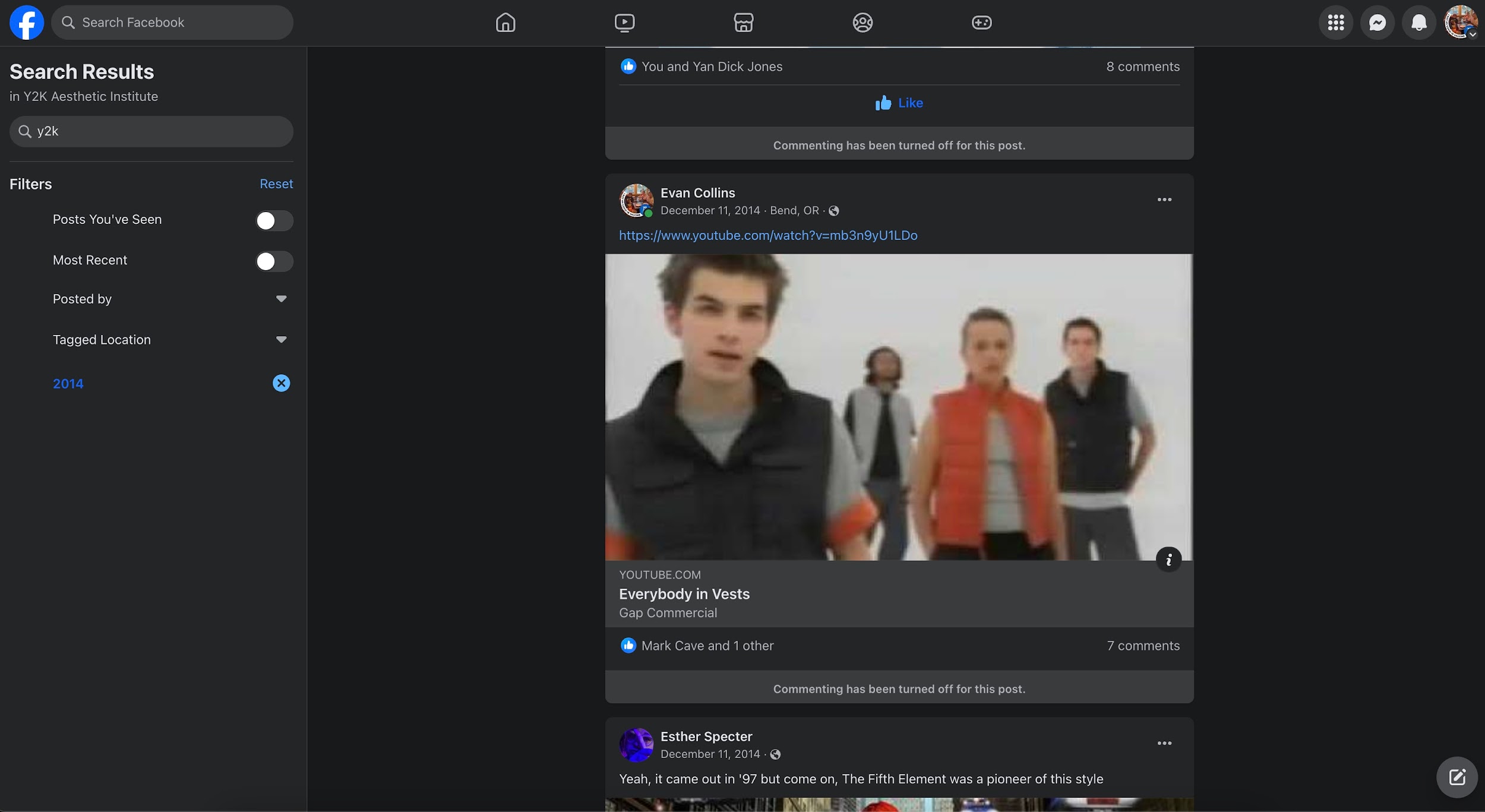1485x812 pixels.
Task: Expand the Posted by dropdown
Action: coord(281,299)
